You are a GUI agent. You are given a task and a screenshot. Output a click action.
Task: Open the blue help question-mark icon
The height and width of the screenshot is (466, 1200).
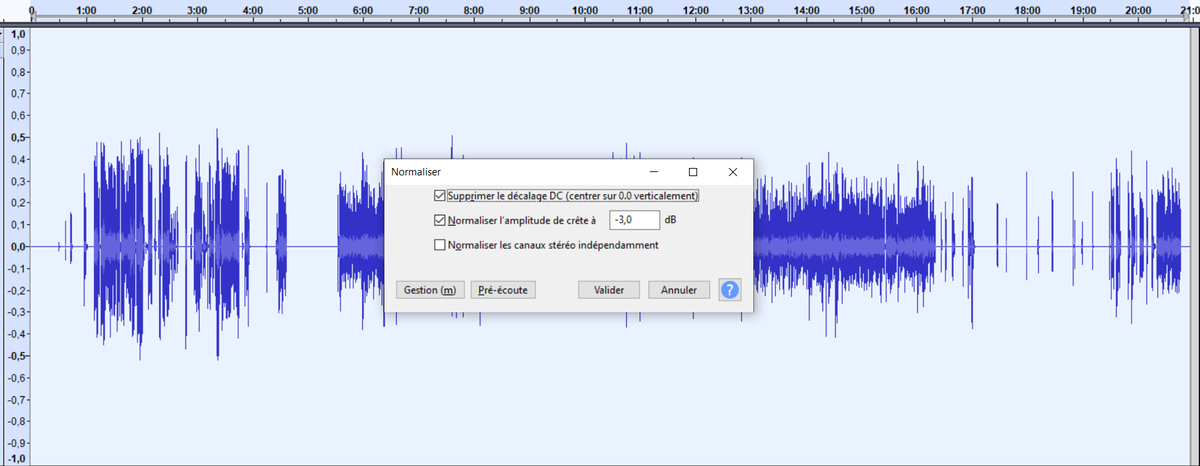click(x=730, y=290)
